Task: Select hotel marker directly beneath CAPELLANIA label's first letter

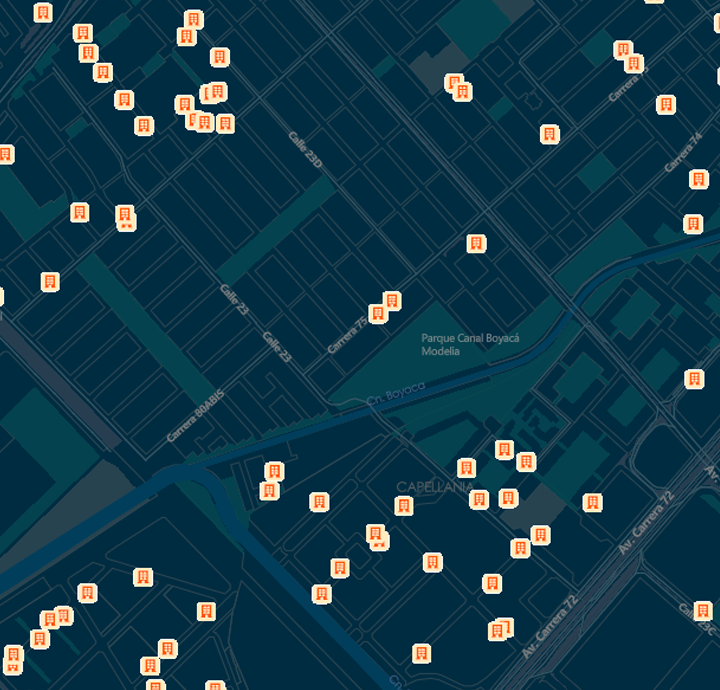Action: tap(403, 505)
